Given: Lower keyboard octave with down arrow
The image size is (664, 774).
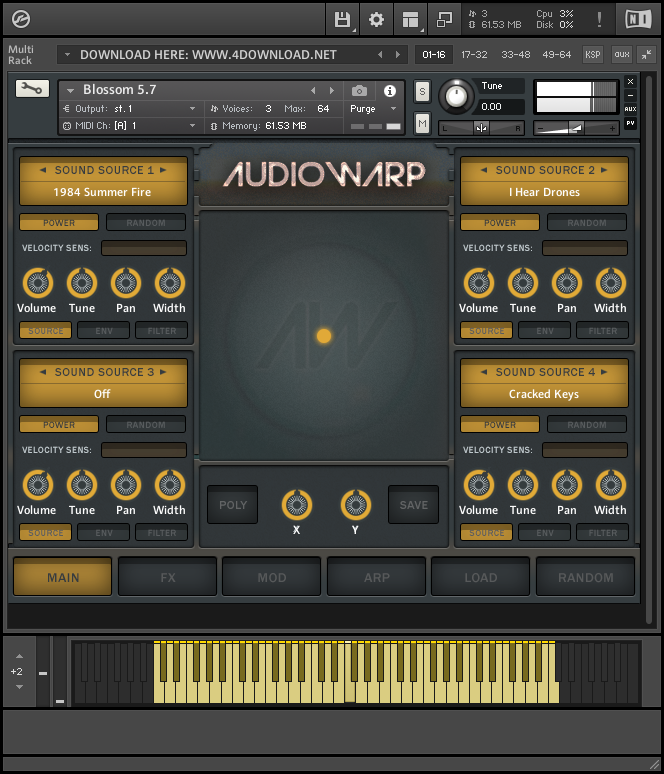Looking at the screenshot, I should pyautogui.click(x=19, y=687).
